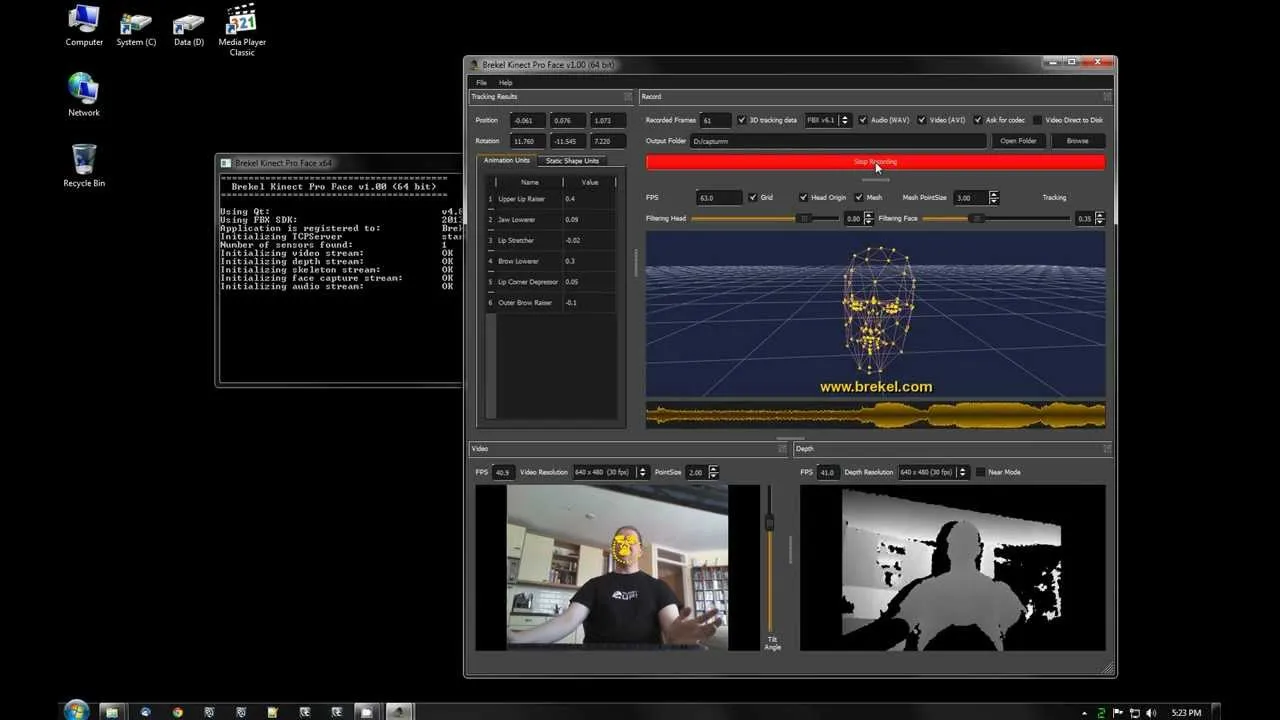1280x720 pixels.
Task: Click the Filtering Head value spinner arrows
Action: [x=868, y=218]
